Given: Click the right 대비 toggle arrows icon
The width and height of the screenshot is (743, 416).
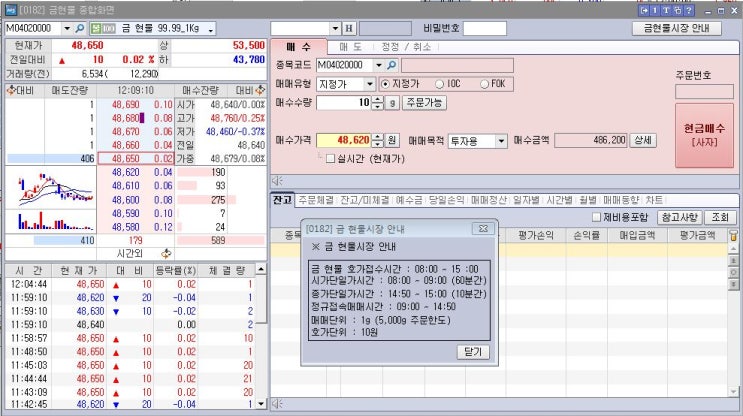Looking at the screenshot, I should pos(260,90).
